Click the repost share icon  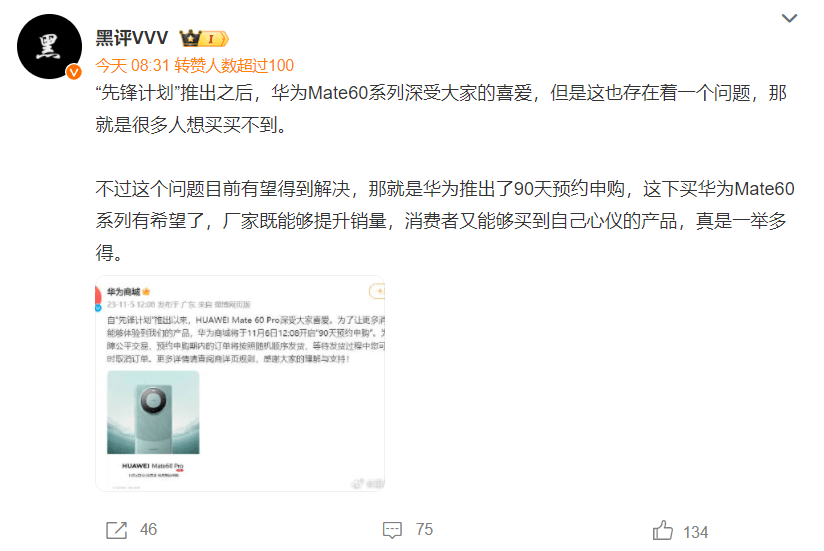tap(117, 530)
